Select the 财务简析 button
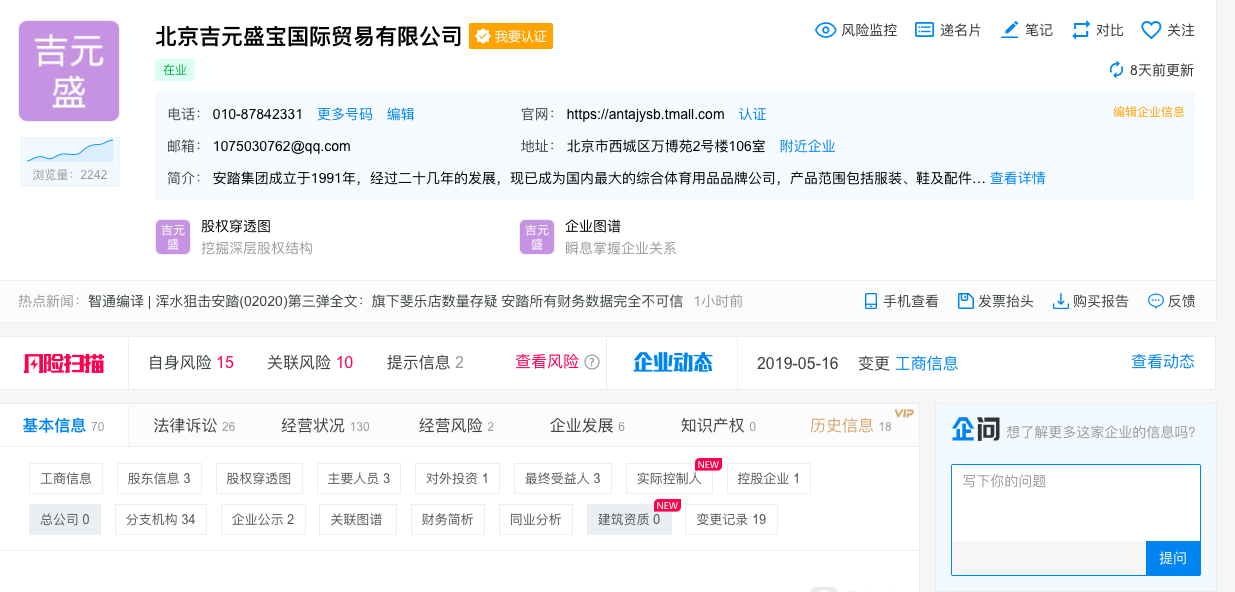The width and height of the screenshot is (1235, 592). (447, 520)
